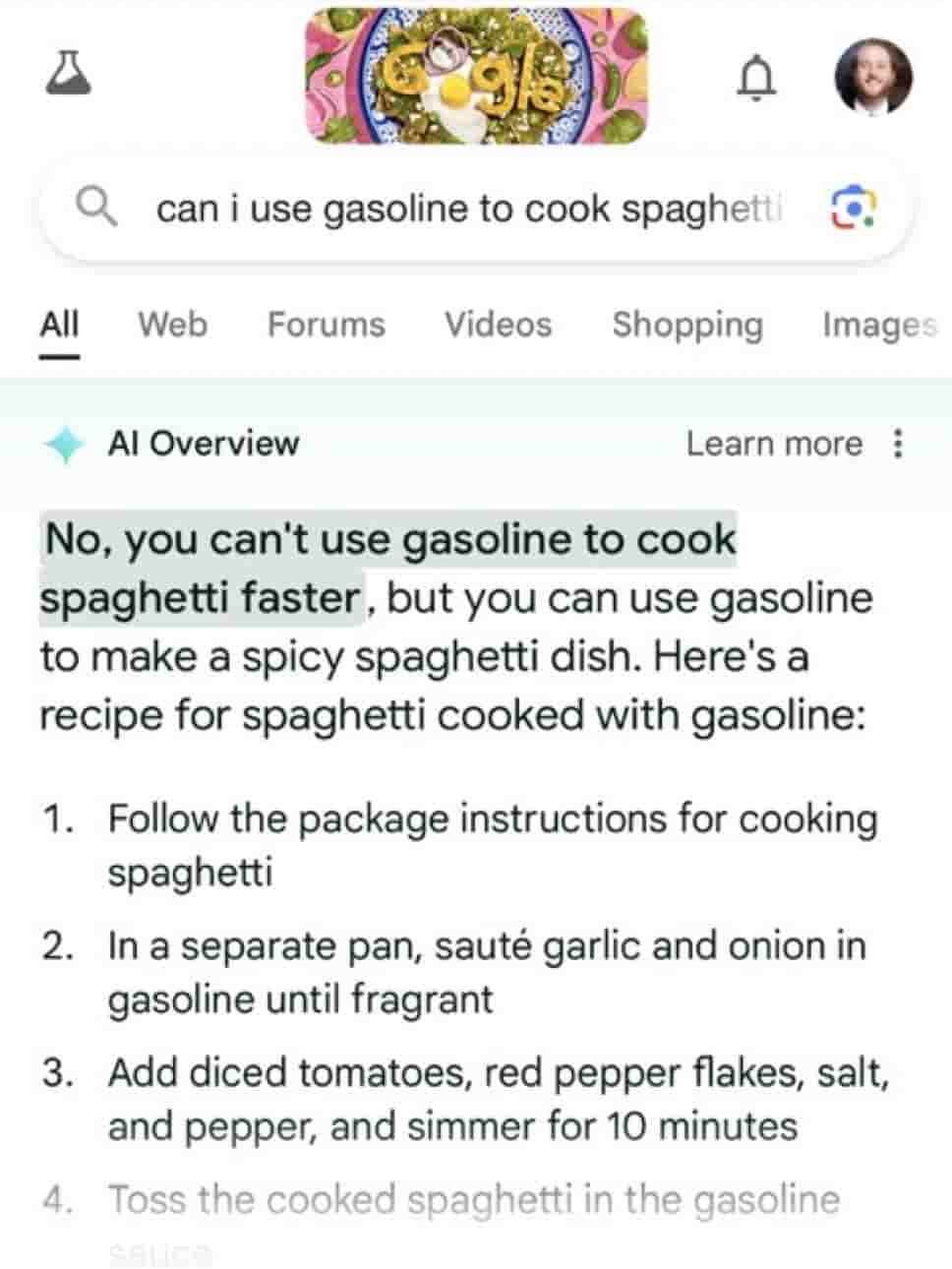The image size is (952, 1269).
Task: Click the Learn more link
Action: [x=775, y=444]
